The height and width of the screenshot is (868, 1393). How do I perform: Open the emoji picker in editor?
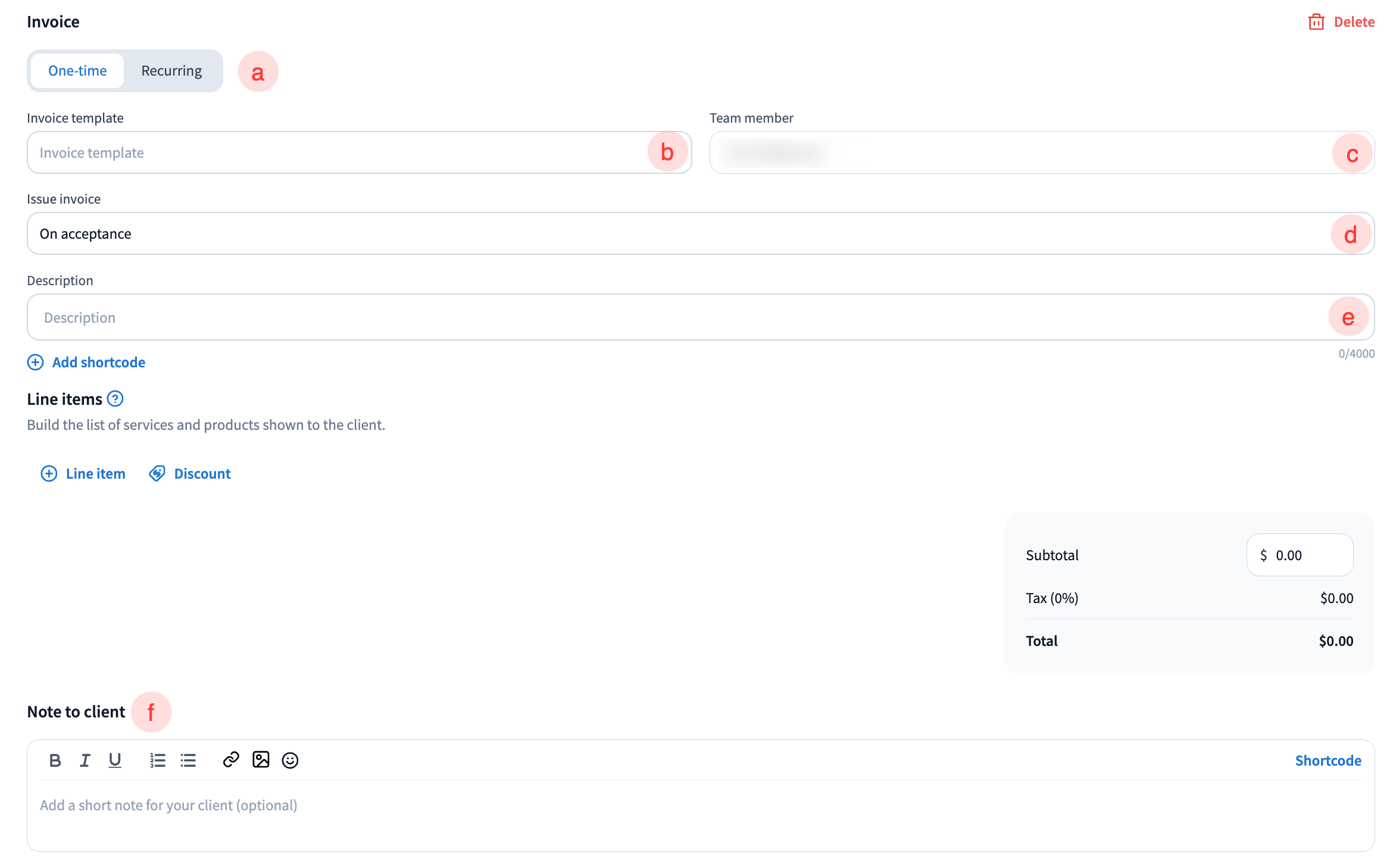pos(290,760)
